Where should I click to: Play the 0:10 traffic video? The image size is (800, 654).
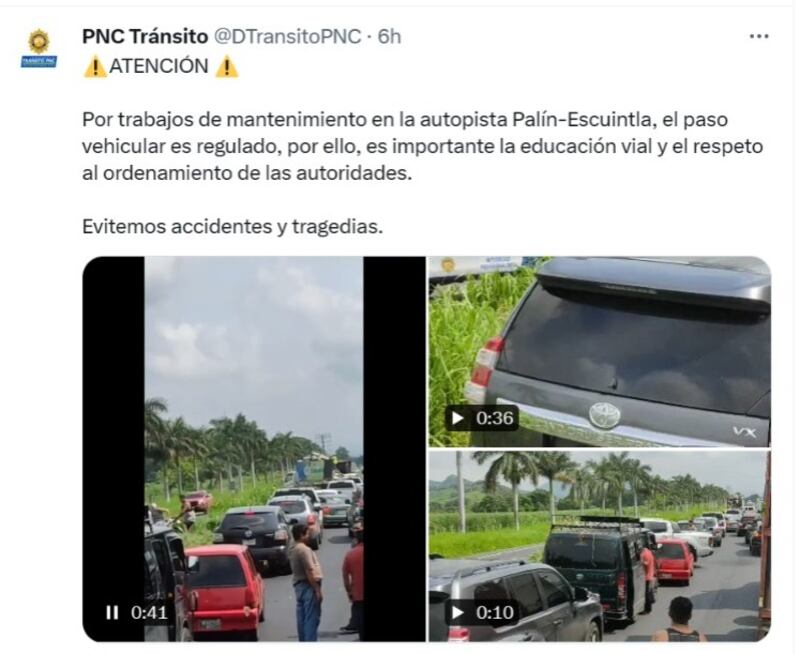coord(458,612)
